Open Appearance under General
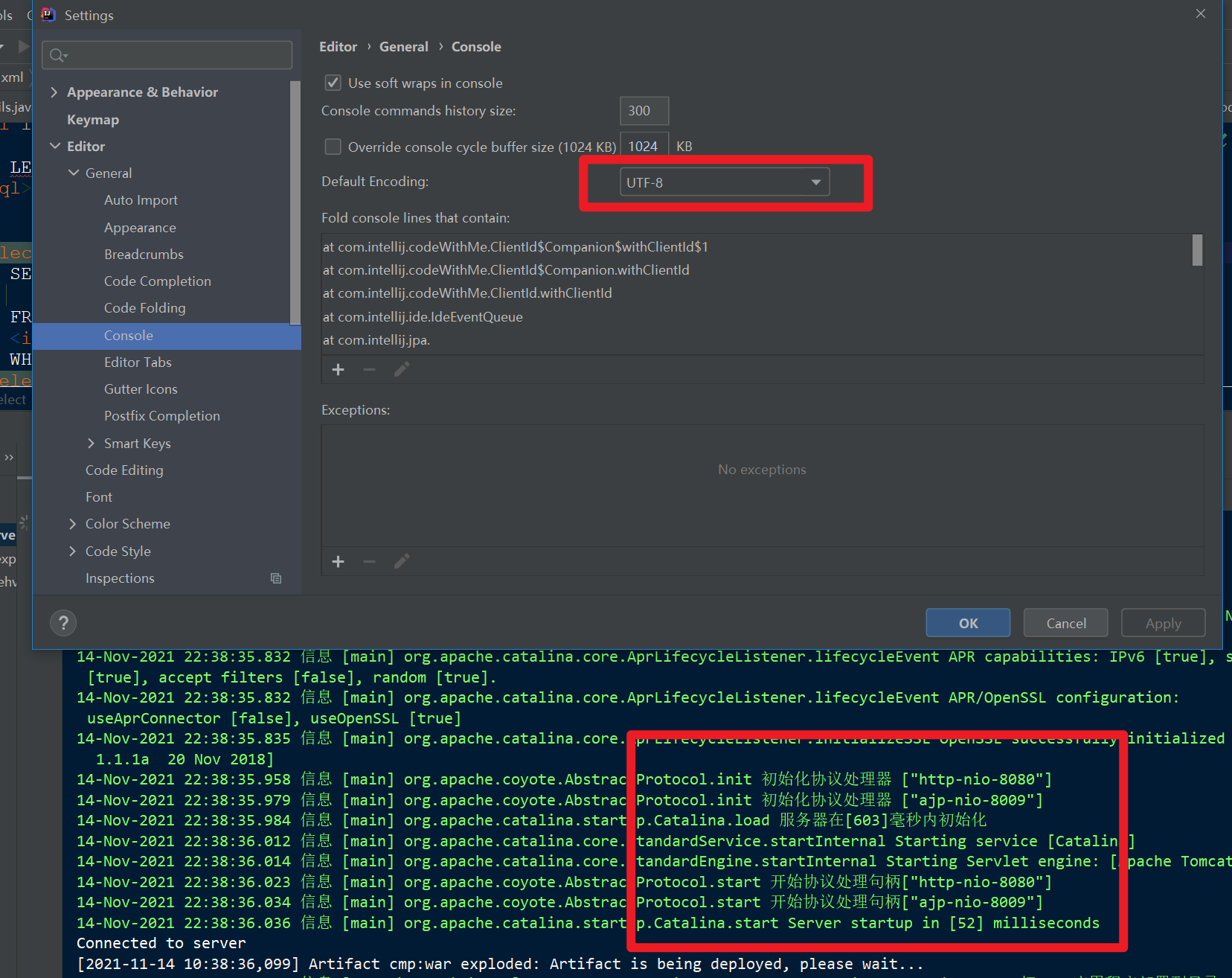This screenshot has height=978, width=1232. [x=140, y=228]
